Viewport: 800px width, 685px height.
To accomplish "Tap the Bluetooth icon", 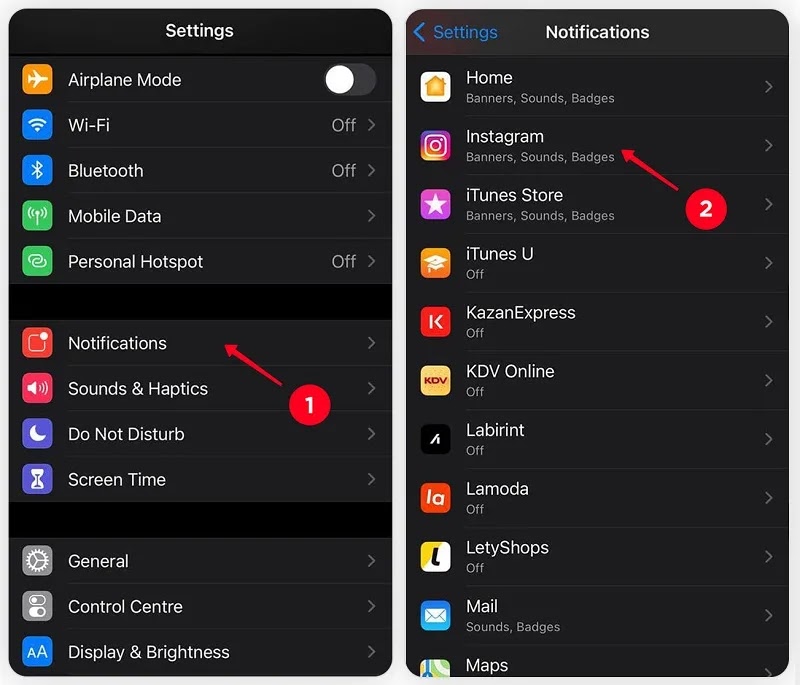I will coord(37,170).
